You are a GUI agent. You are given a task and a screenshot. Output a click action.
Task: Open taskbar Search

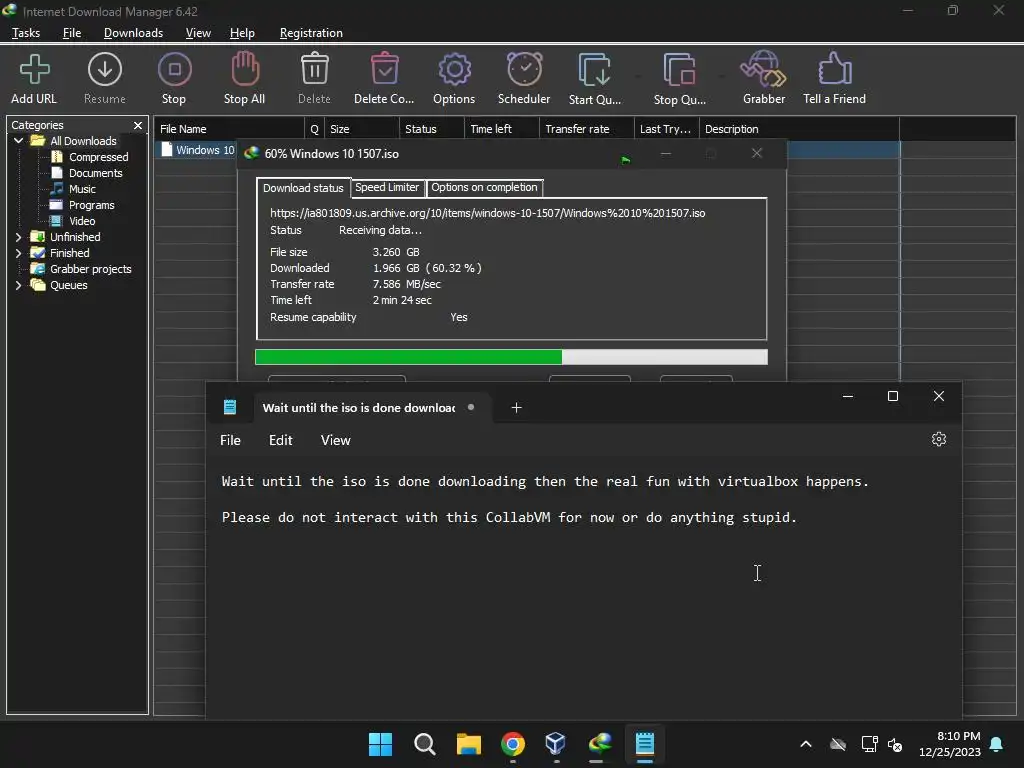pyautogui.click(x=424, y=744)
